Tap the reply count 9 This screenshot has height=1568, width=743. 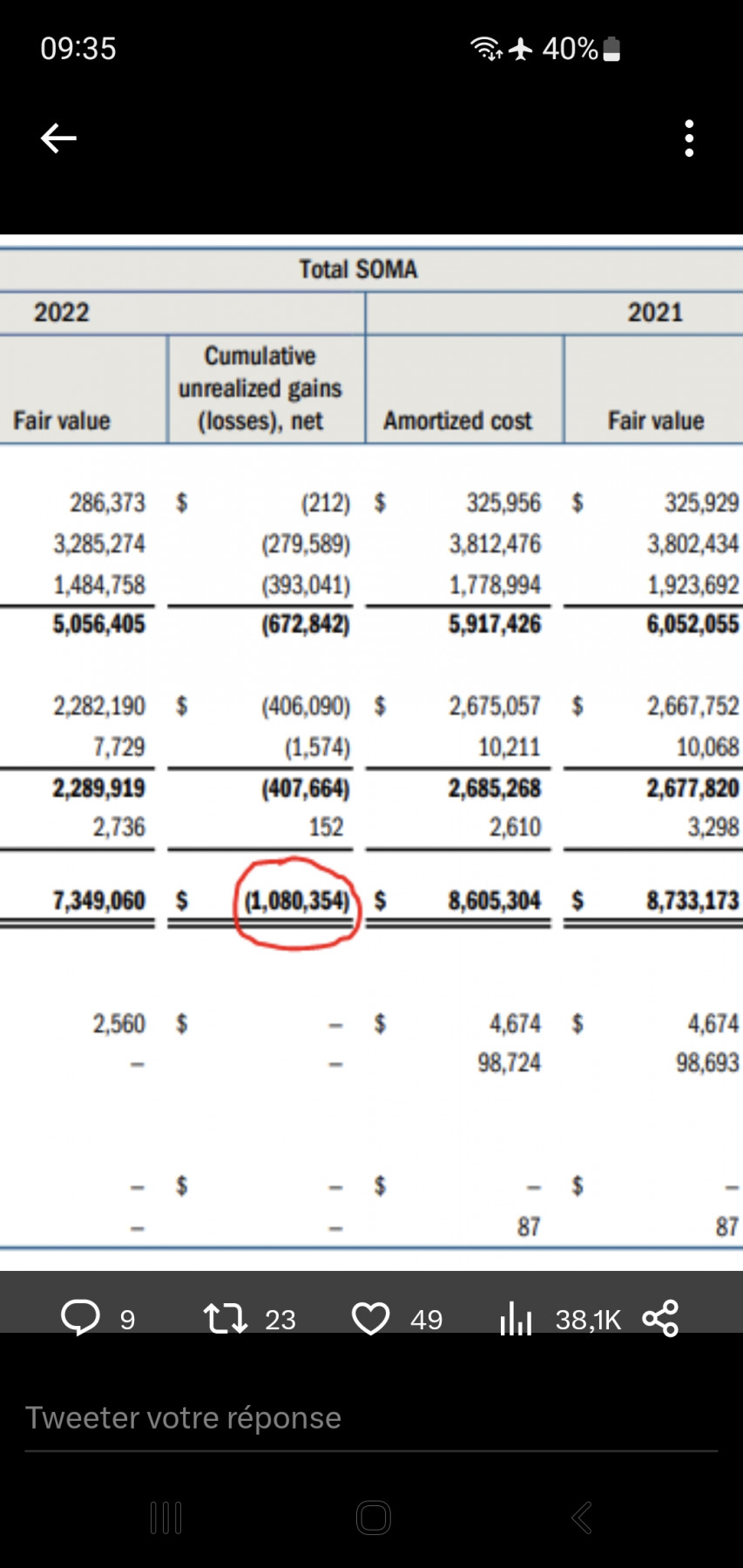click(127, 1320)
